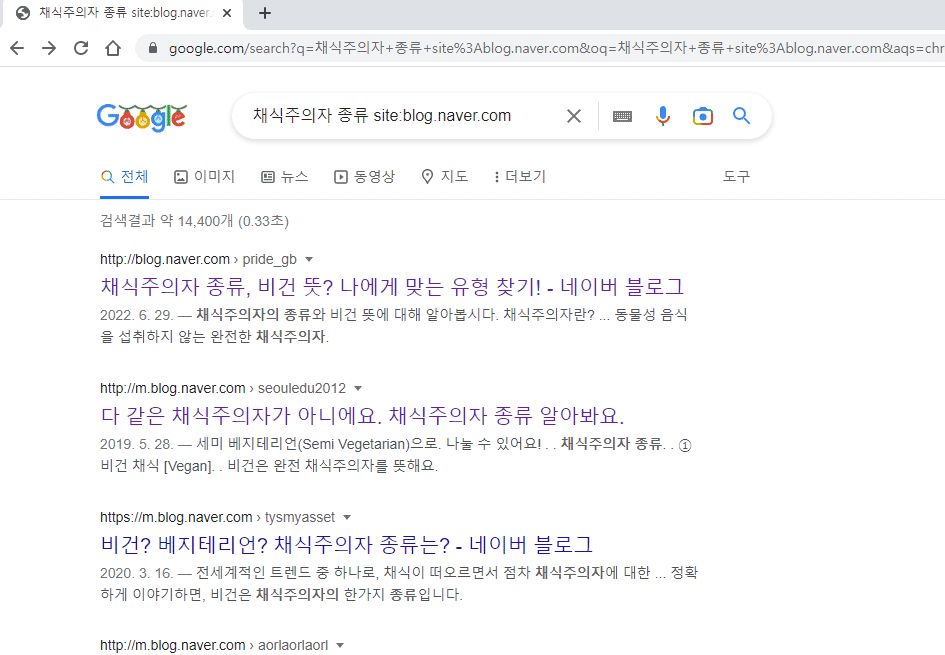Image resolution: width=945 pixels, height=655 pixels.
Task: Expand the dropdown arrow next to seouledu2012
Action: (x=358, y=388)
